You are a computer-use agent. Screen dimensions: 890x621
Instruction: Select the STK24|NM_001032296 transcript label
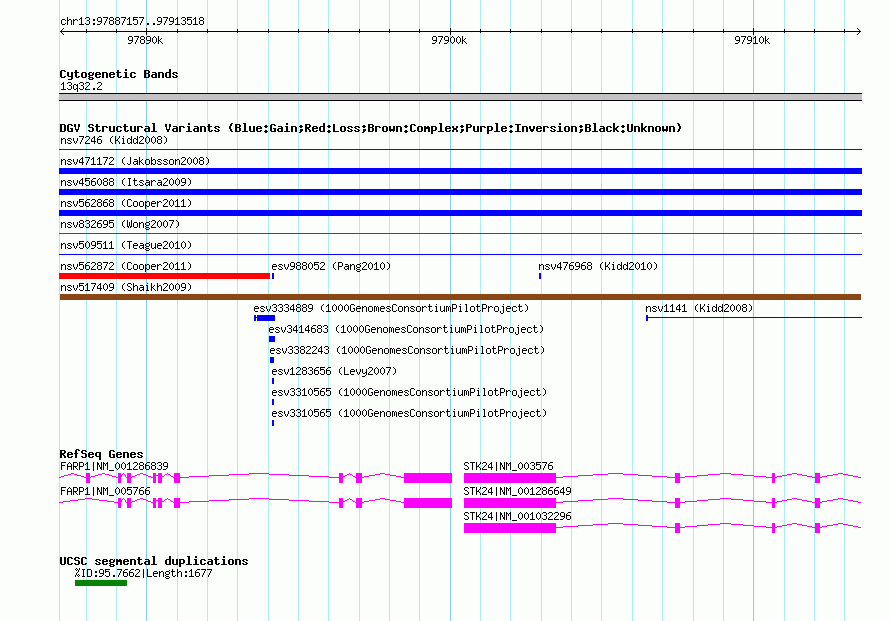coord(517,516)
